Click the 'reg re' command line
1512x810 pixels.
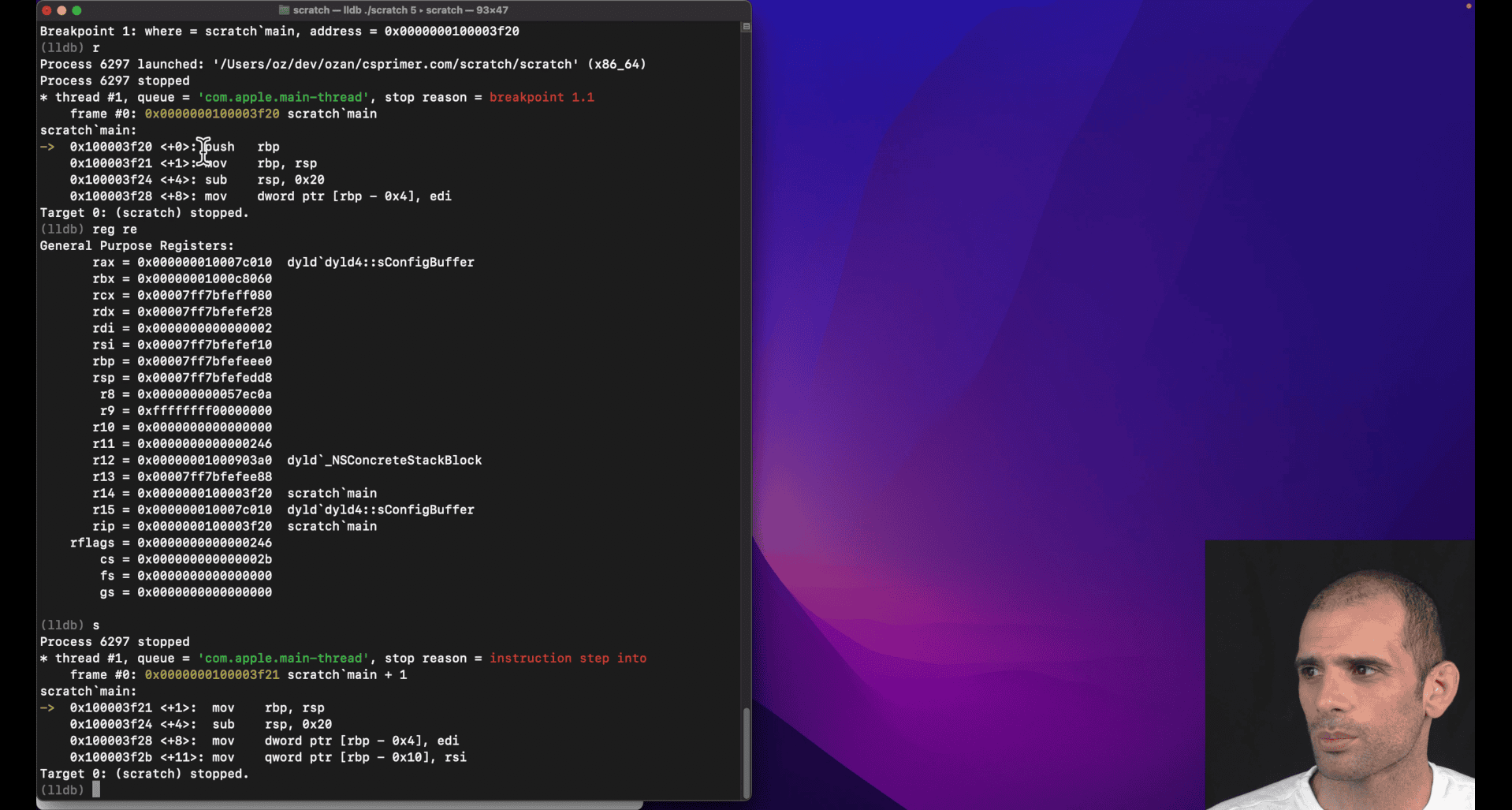(114, 229)
